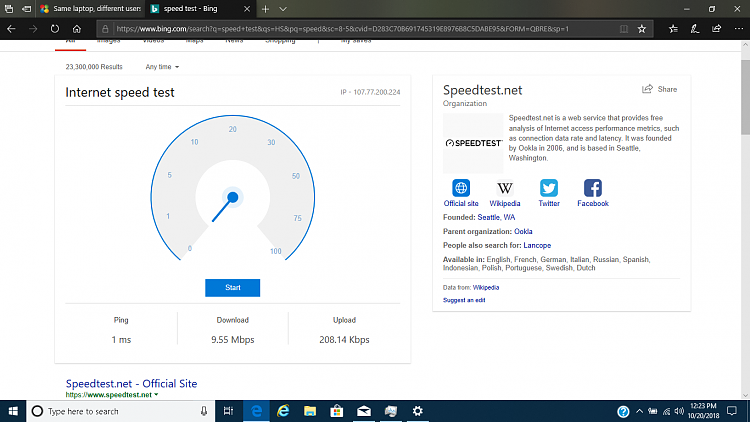
Task: Open Microsoft Edge from the taskbar
Action: [256, 411]
